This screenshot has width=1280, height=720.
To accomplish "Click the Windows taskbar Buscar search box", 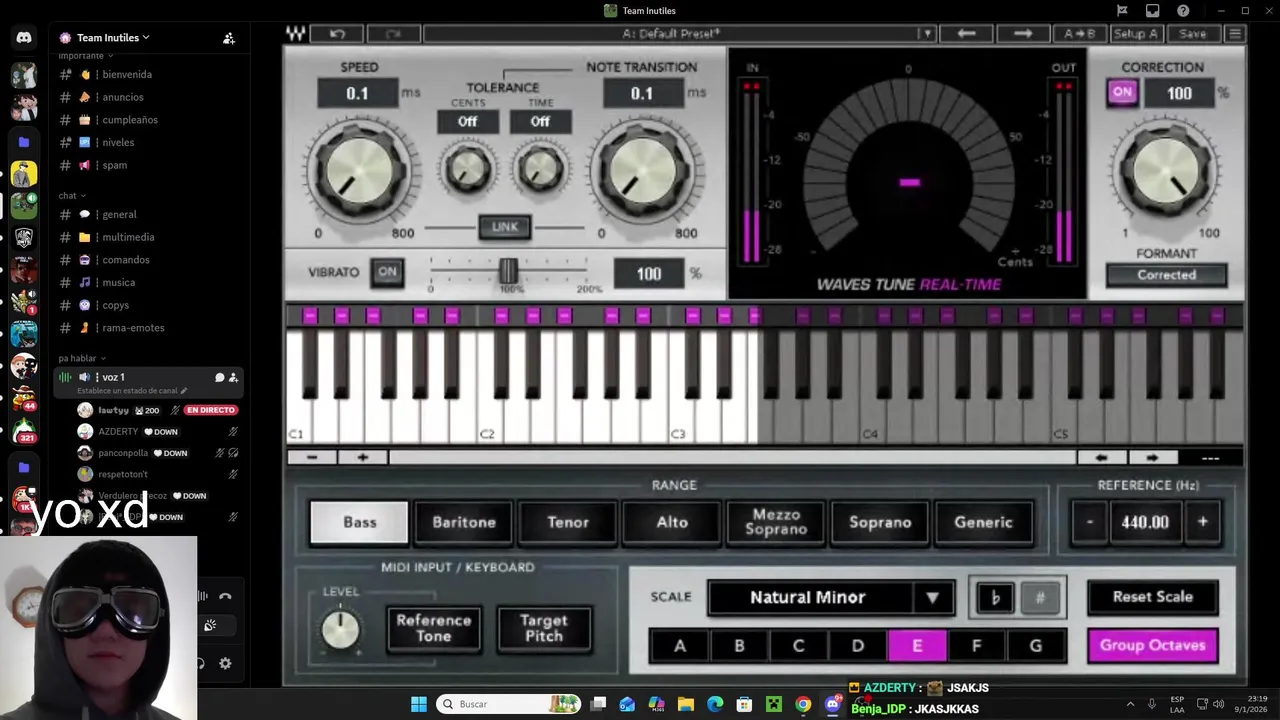I will coord(510,704).
